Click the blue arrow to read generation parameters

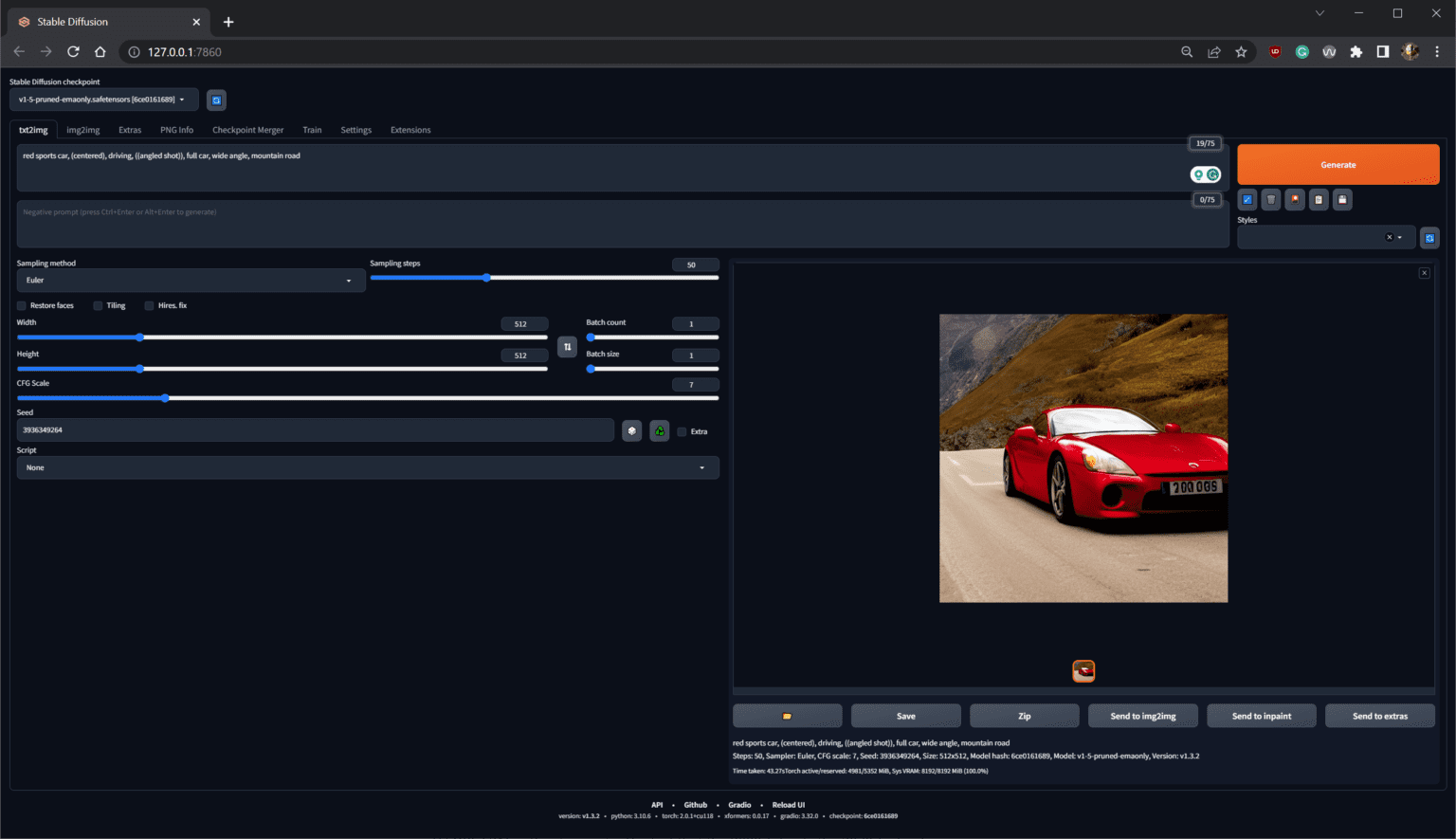[x=1247, y=199]
